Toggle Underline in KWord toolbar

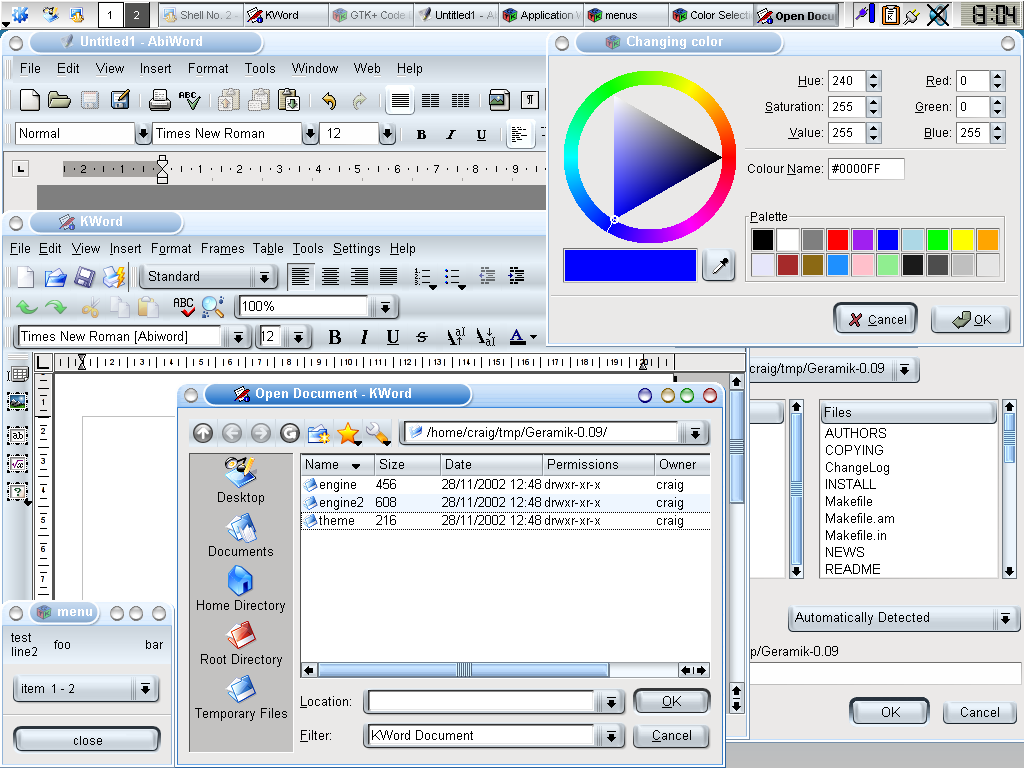click(392, 337)
